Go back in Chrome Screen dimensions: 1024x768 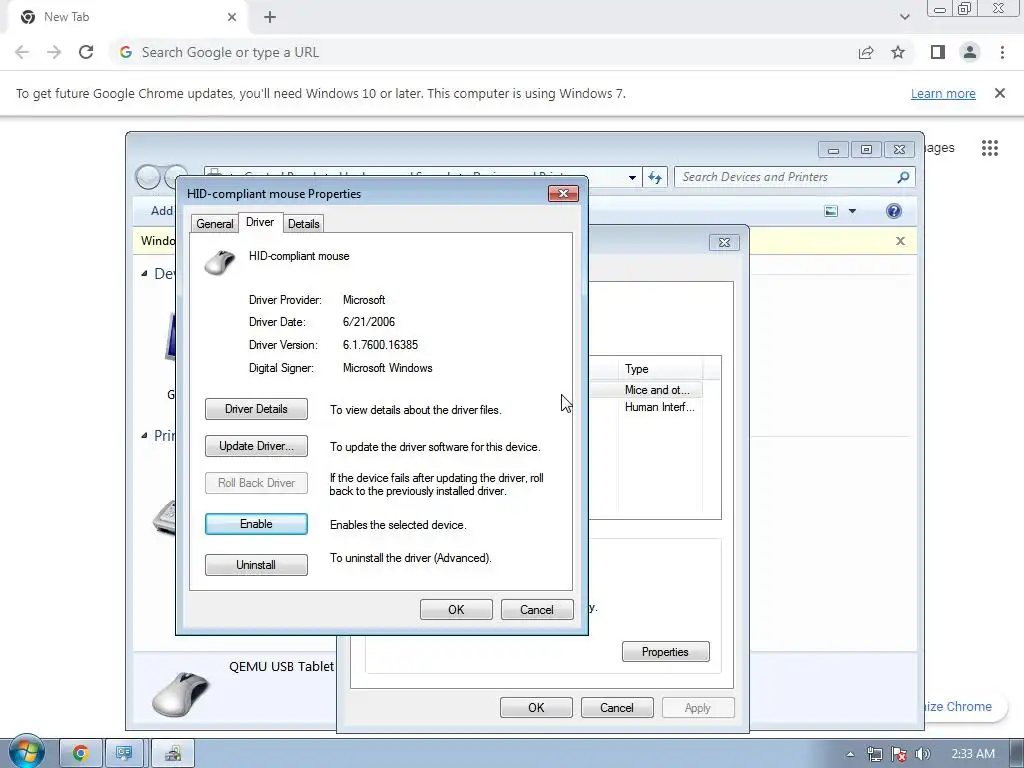click(x=22, y=52)
